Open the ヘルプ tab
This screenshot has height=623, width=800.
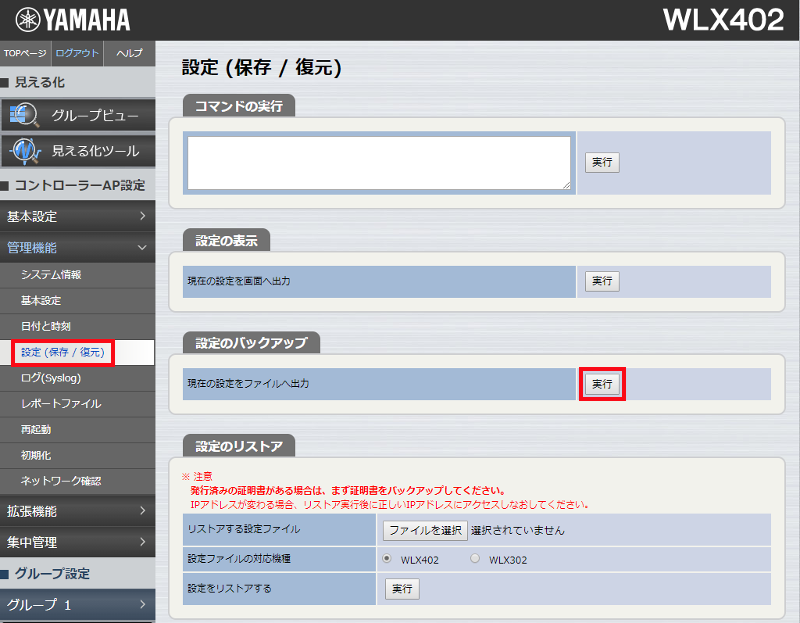tap(129, 53)
